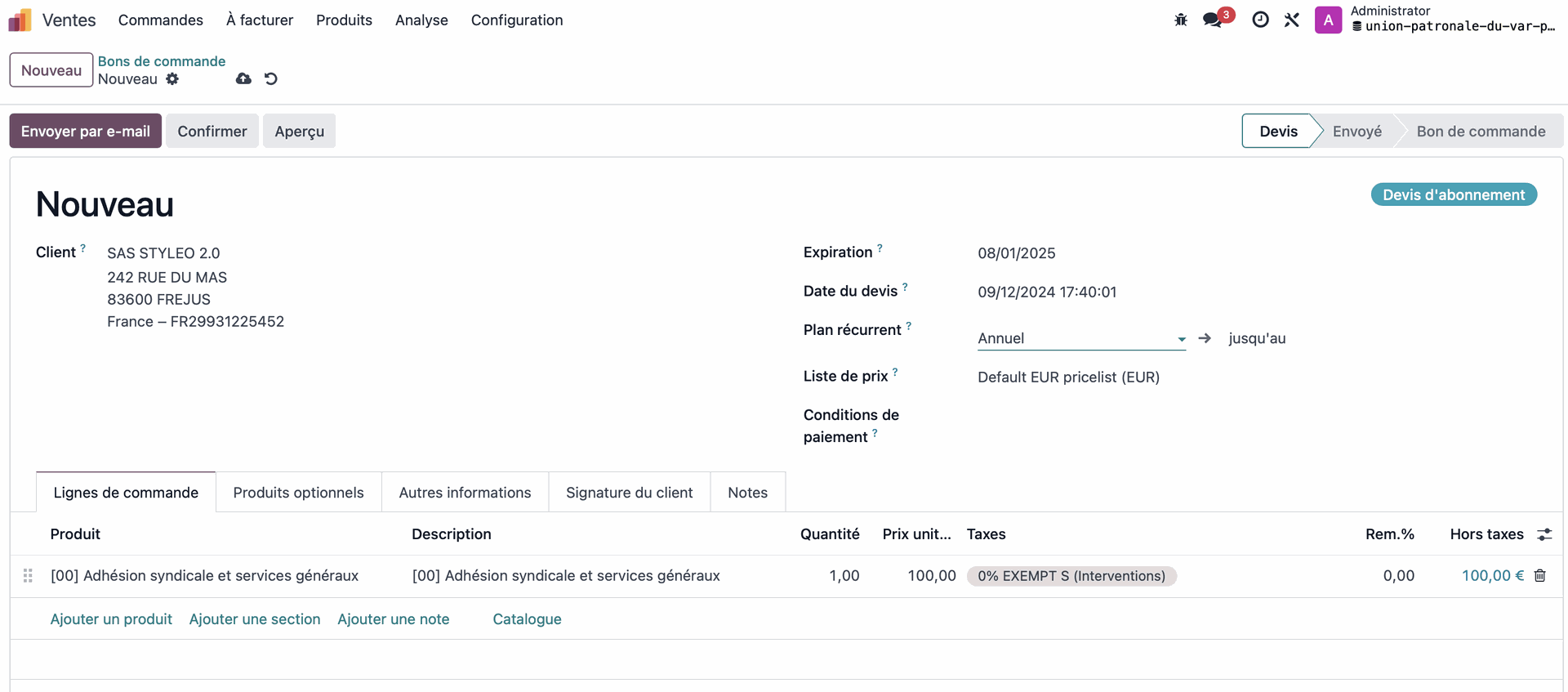Delete the order line with trash icon

point(1539,576)
